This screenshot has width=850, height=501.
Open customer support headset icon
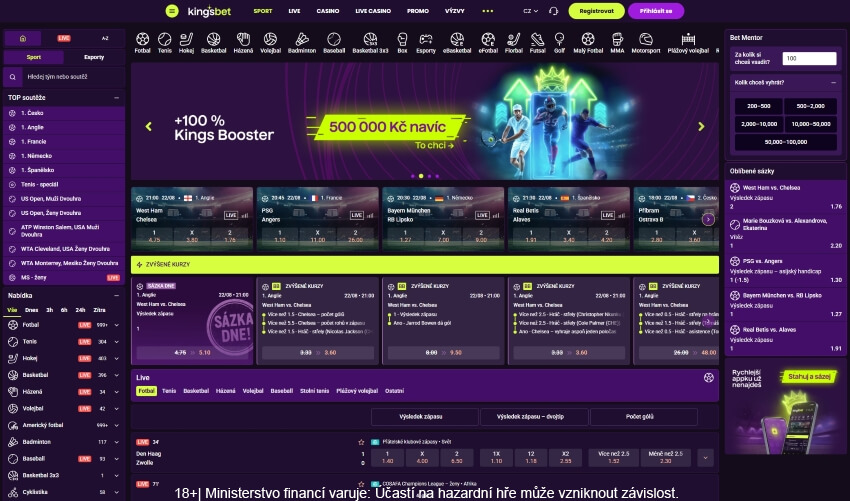click(553, 11)
